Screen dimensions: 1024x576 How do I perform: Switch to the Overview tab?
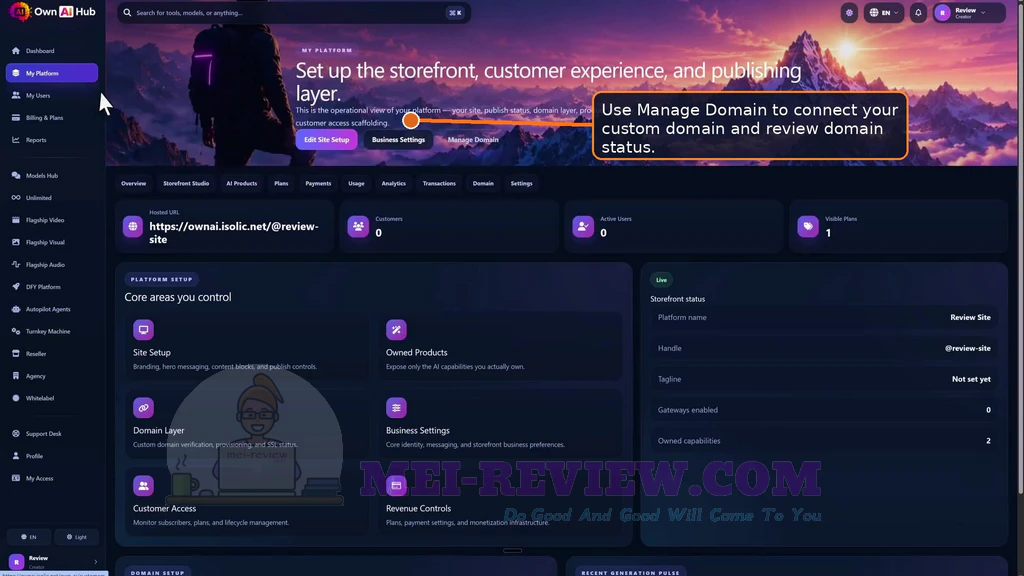tap(133, 184)
